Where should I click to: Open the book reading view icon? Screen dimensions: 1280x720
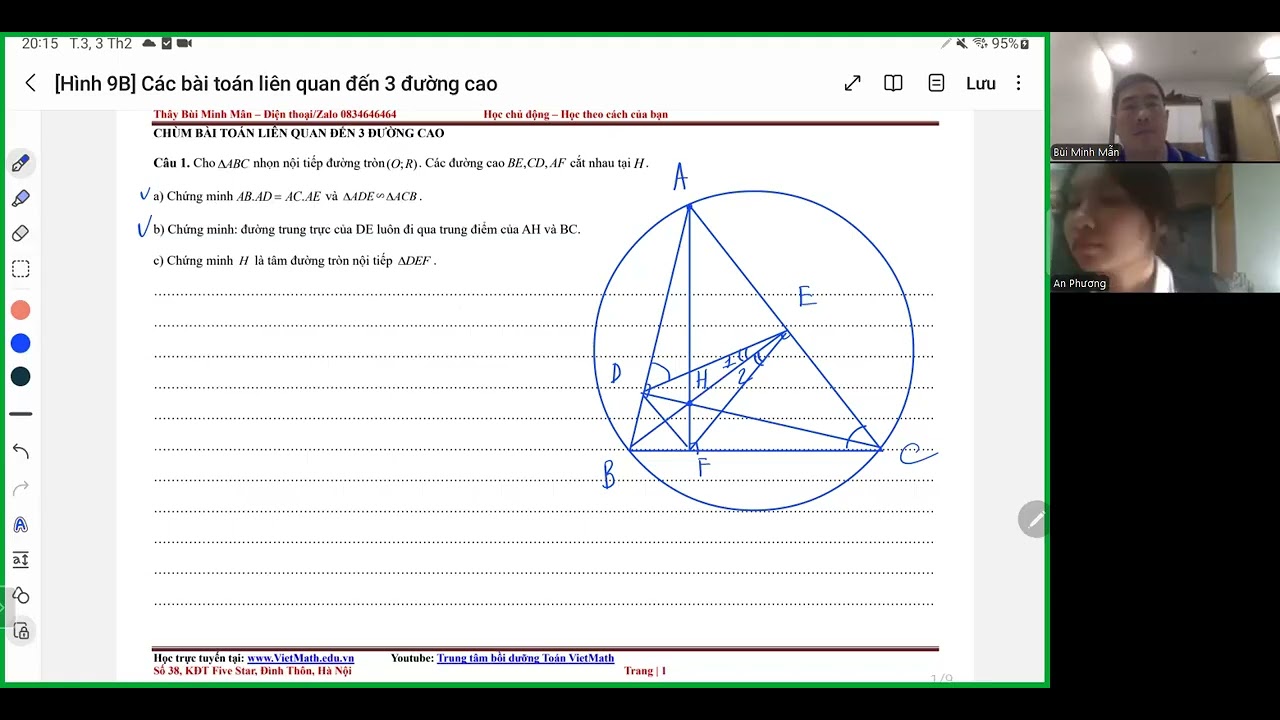point(894,84)
